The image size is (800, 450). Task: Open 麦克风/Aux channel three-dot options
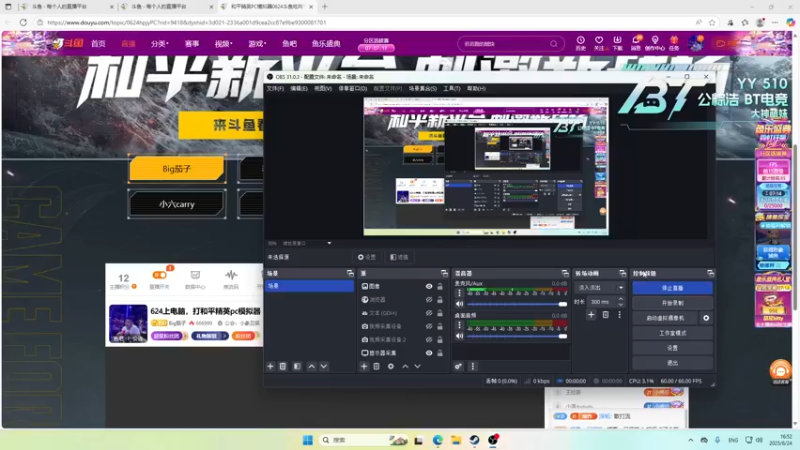[x=459, y=293]
